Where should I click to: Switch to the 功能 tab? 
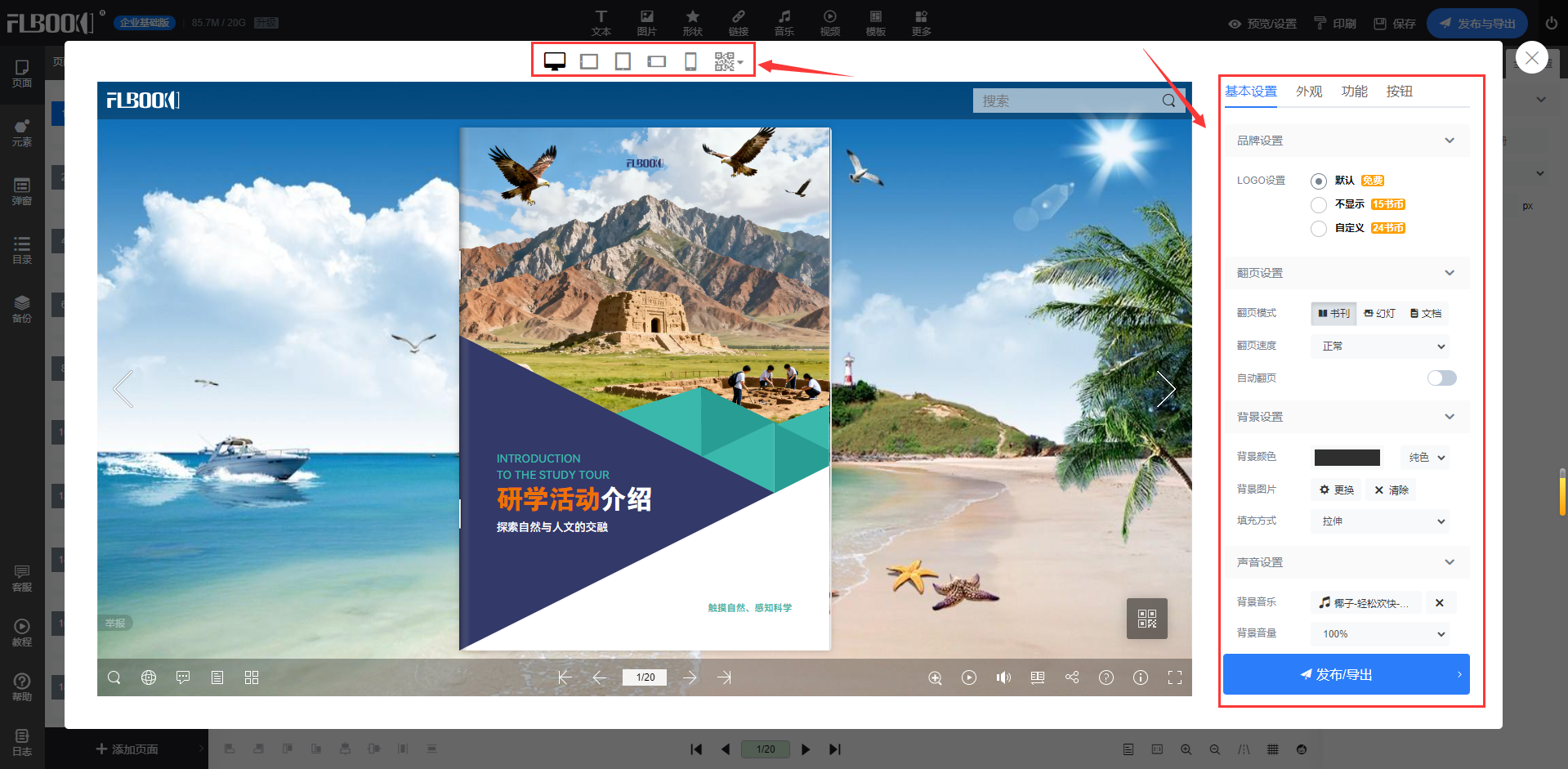point(1354,92)
